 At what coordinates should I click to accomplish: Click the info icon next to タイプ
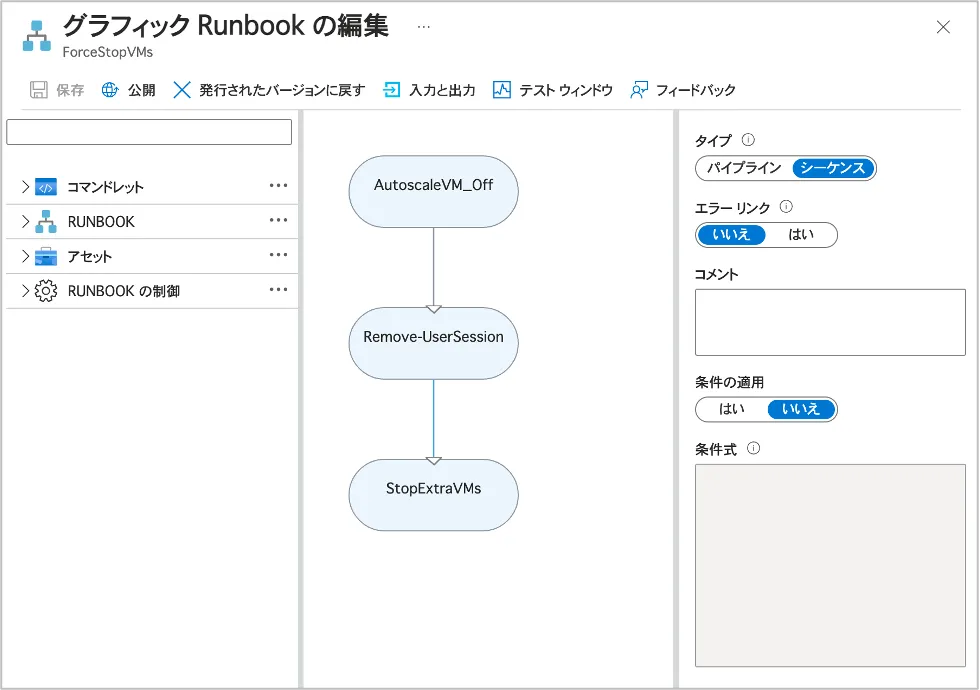pyautogui.click(x=748, y=140)
